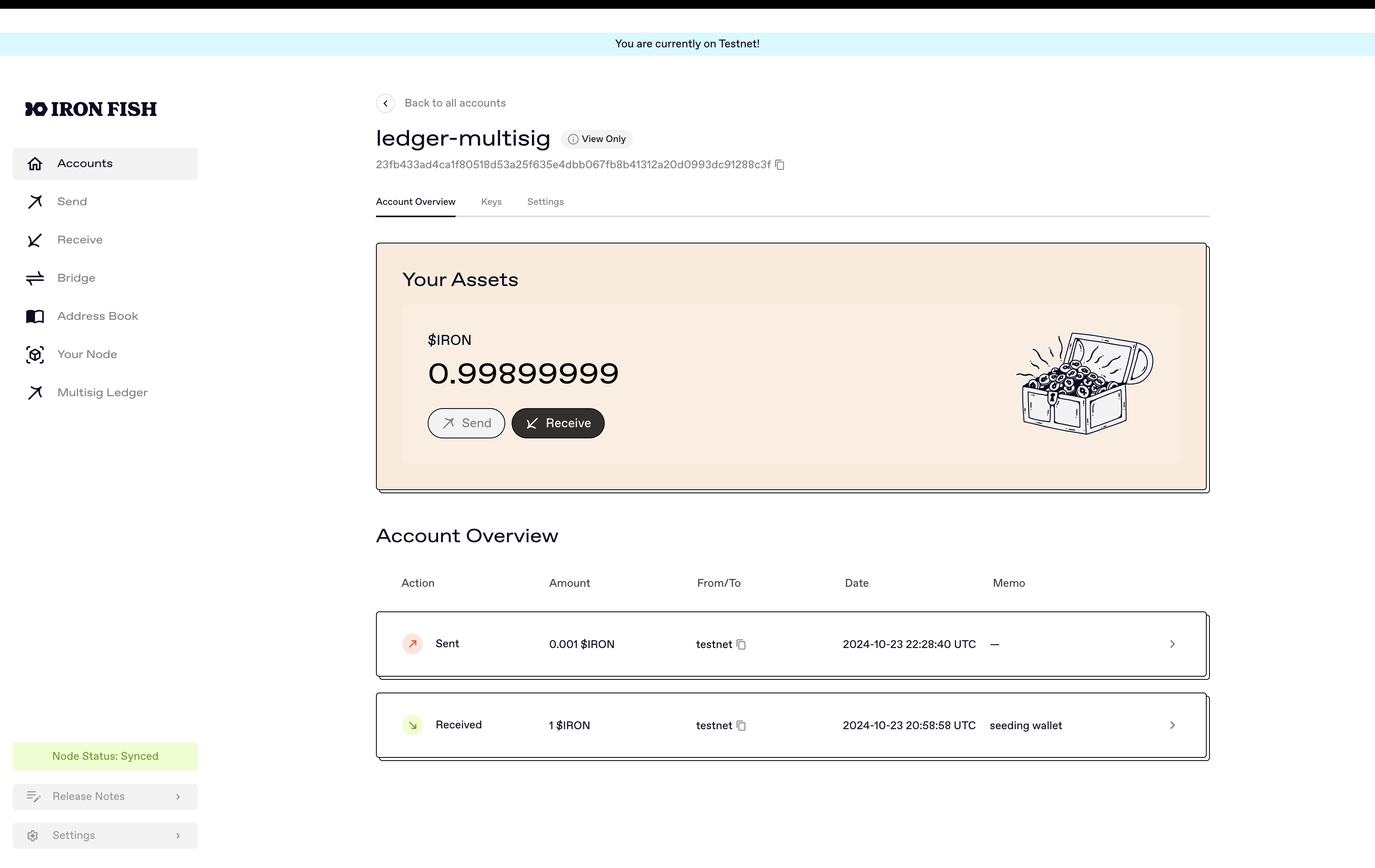The height and width of the screenshot is (868, 1375).
Task: Open the sidebar Settings chevron
Action: [x=177, y=835]
